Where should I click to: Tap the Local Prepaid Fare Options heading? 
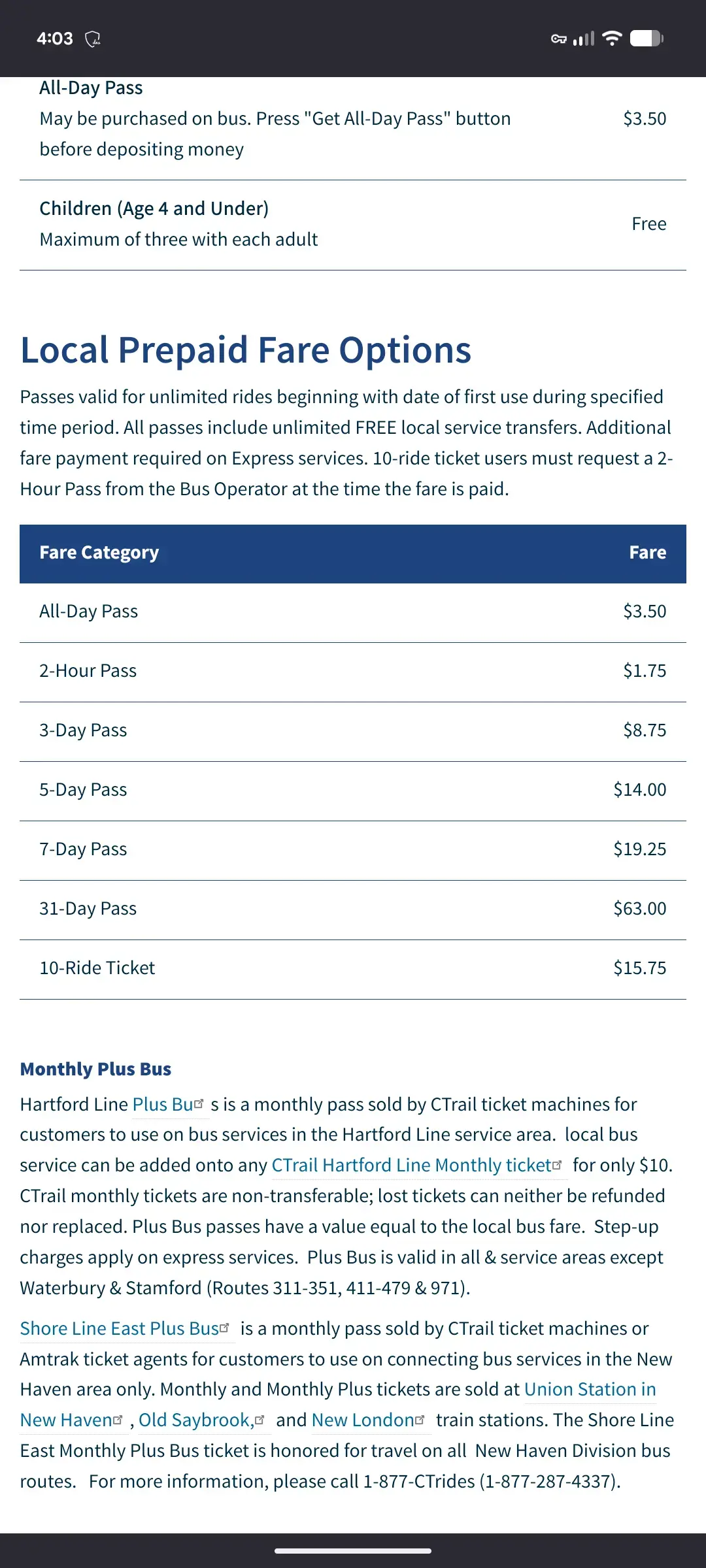point(246,350)
